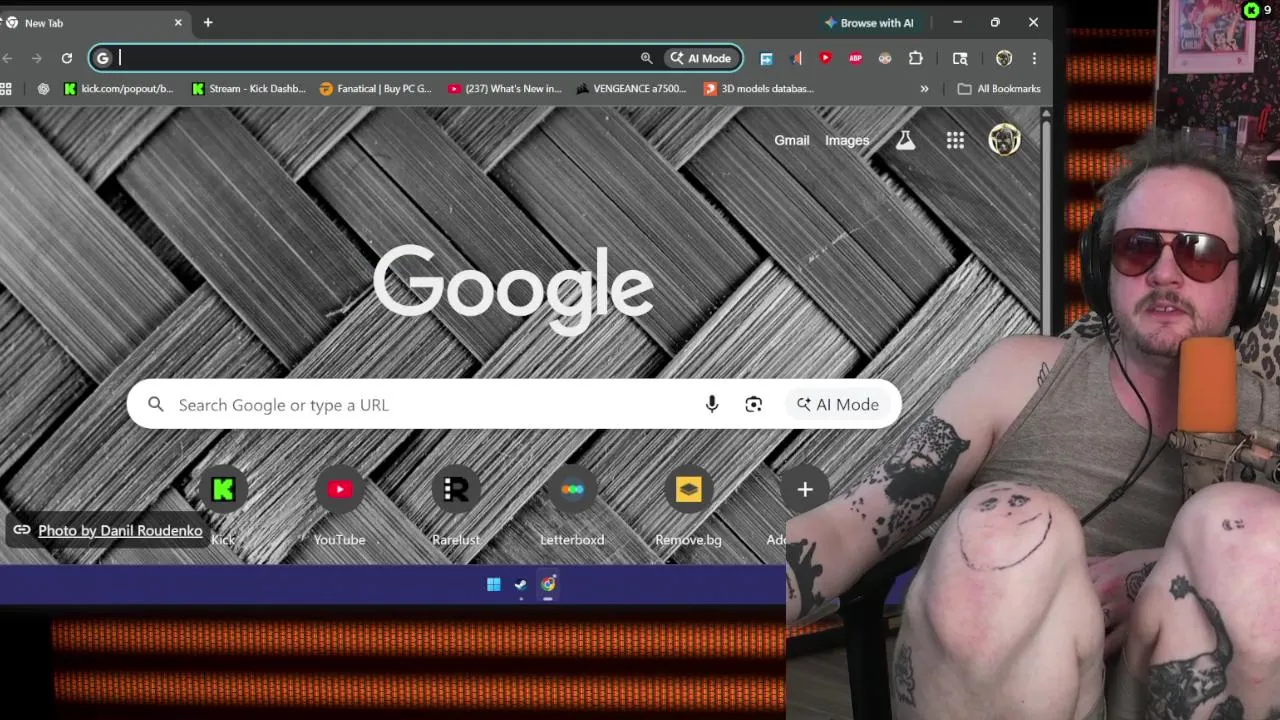The height and width of the screenshot is (720, 1280).
Task: Click the Search Google or type a URL box
Action: [x=514, y=404]
